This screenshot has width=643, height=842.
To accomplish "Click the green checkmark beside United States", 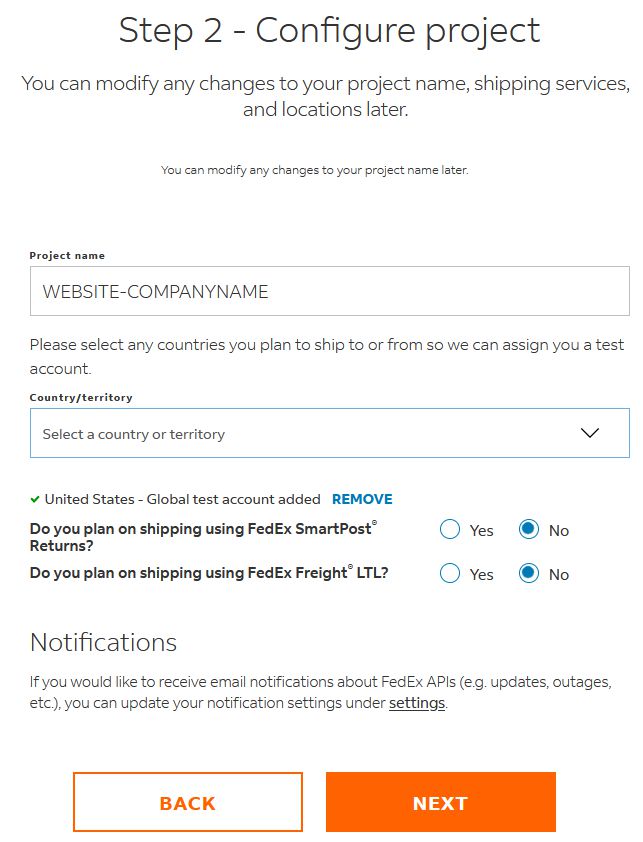I will point(35,499).
